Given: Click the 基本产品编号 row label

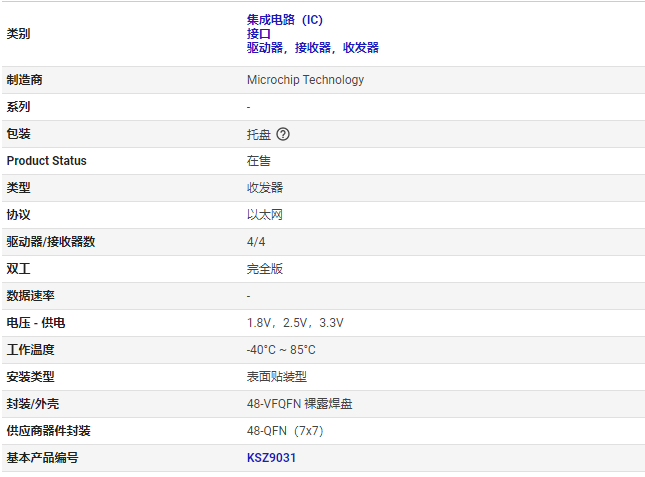Looking at the screenshot, I should pyautogui.click(x=42, y=458).
